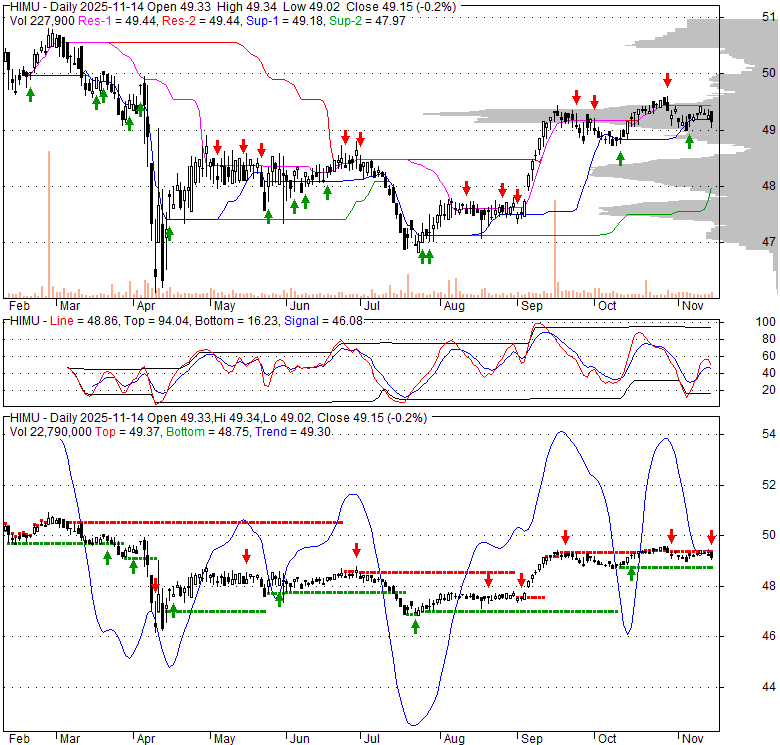The image size is (780, 745).
Task: Click the Close 49.15 (-0.2%) text in top header
Action: point(401,7)
